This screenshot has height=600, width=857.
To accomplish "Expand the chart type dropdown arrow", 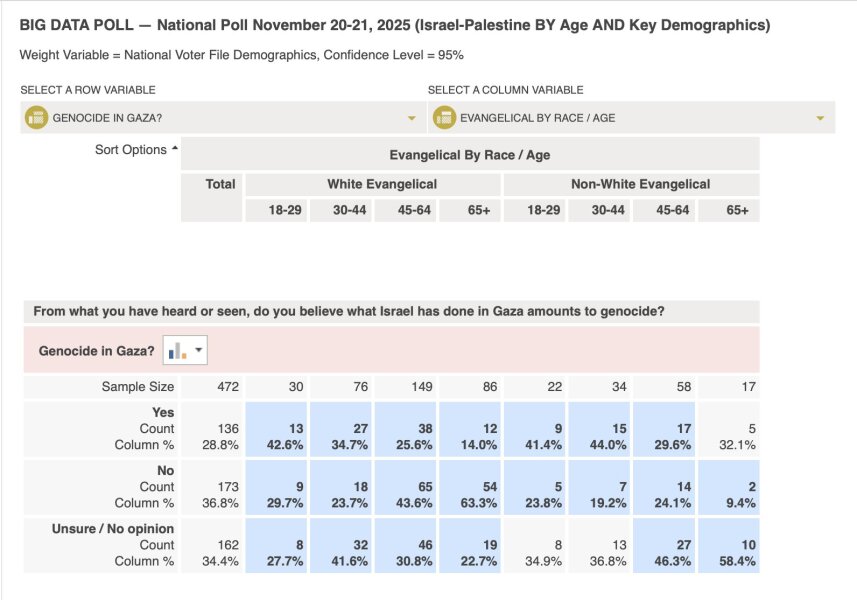I will coord(198,351).
